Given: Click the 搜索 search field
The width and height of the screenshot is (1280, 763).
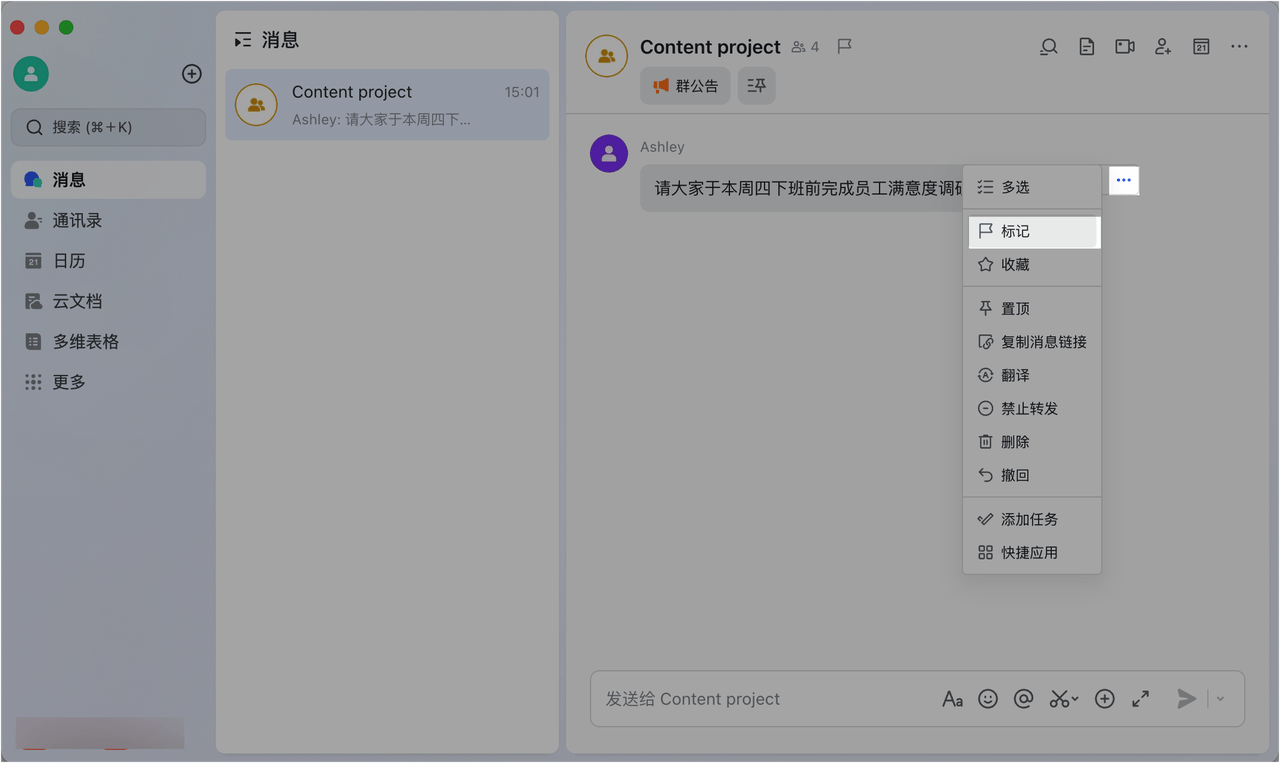Looking at the screenshot, I should [x=108, y=127].
